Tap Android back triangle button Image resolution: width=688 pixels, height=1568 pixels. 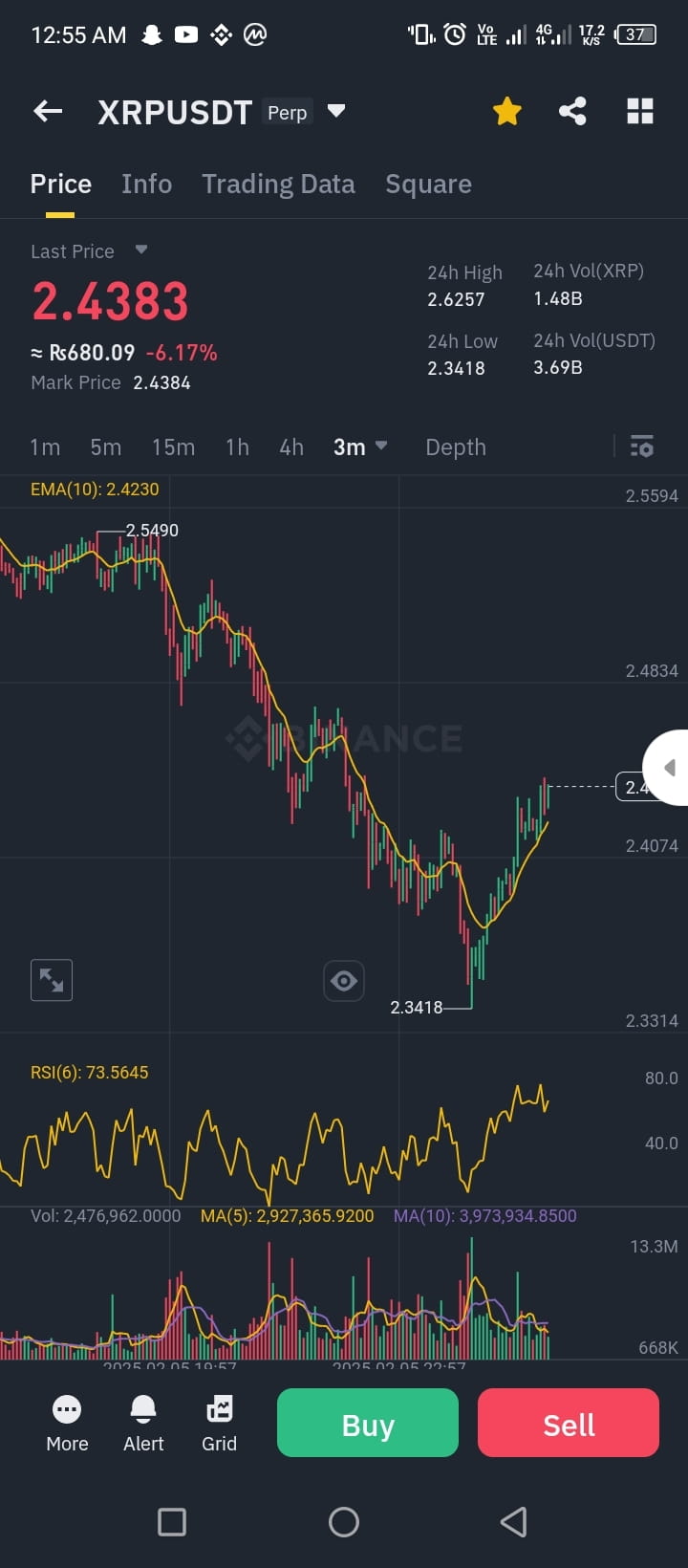point(514,1521)
